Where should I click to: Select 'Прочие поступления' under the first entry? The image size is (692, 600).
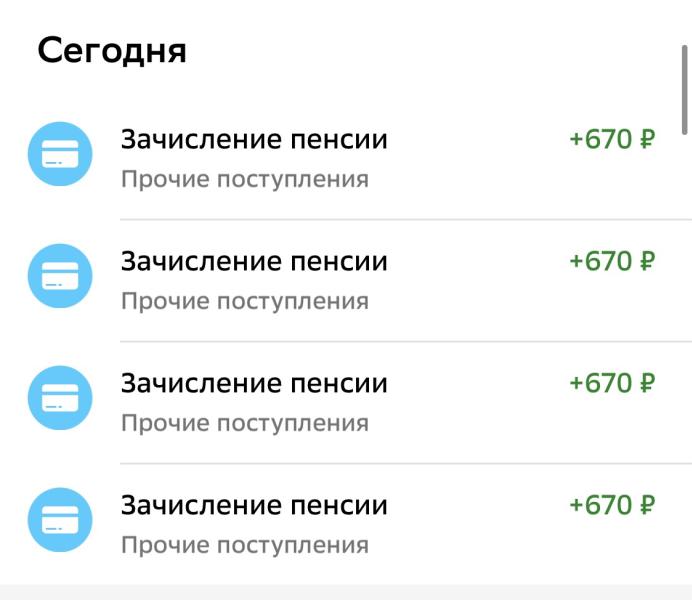pos(245,180)
